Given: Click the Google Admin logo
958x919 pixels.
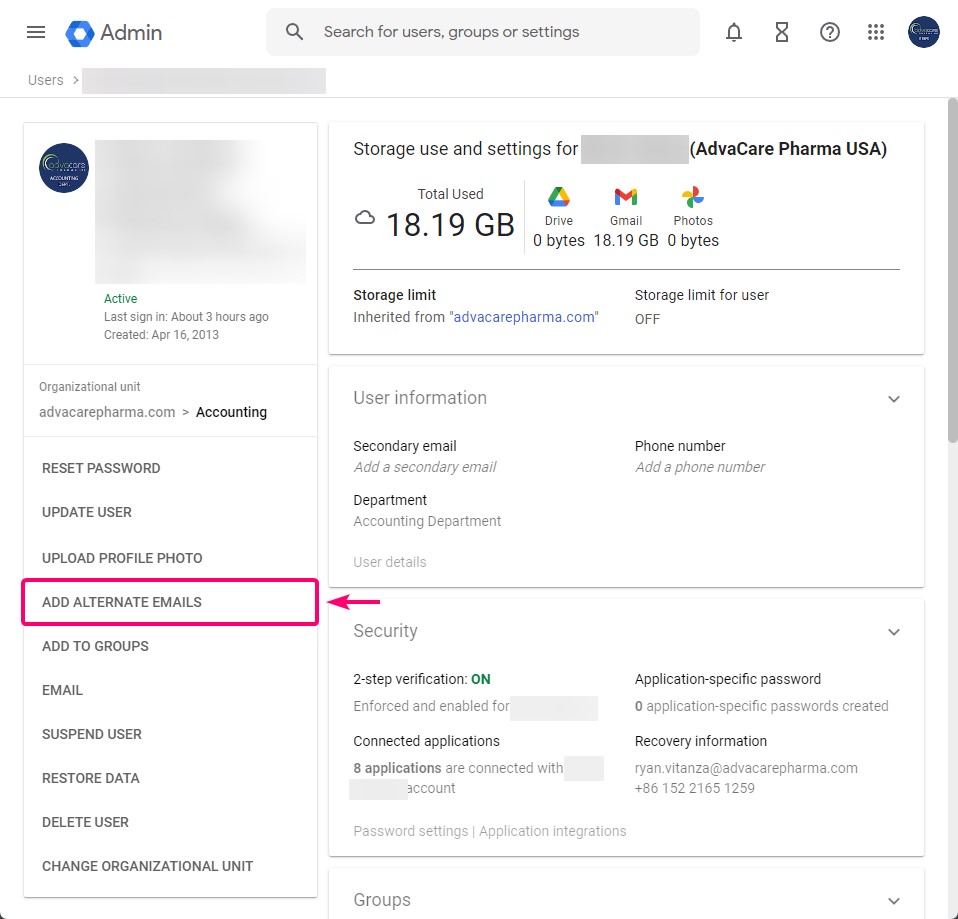Looking at the screenshot, I should (x=114, y=32).
